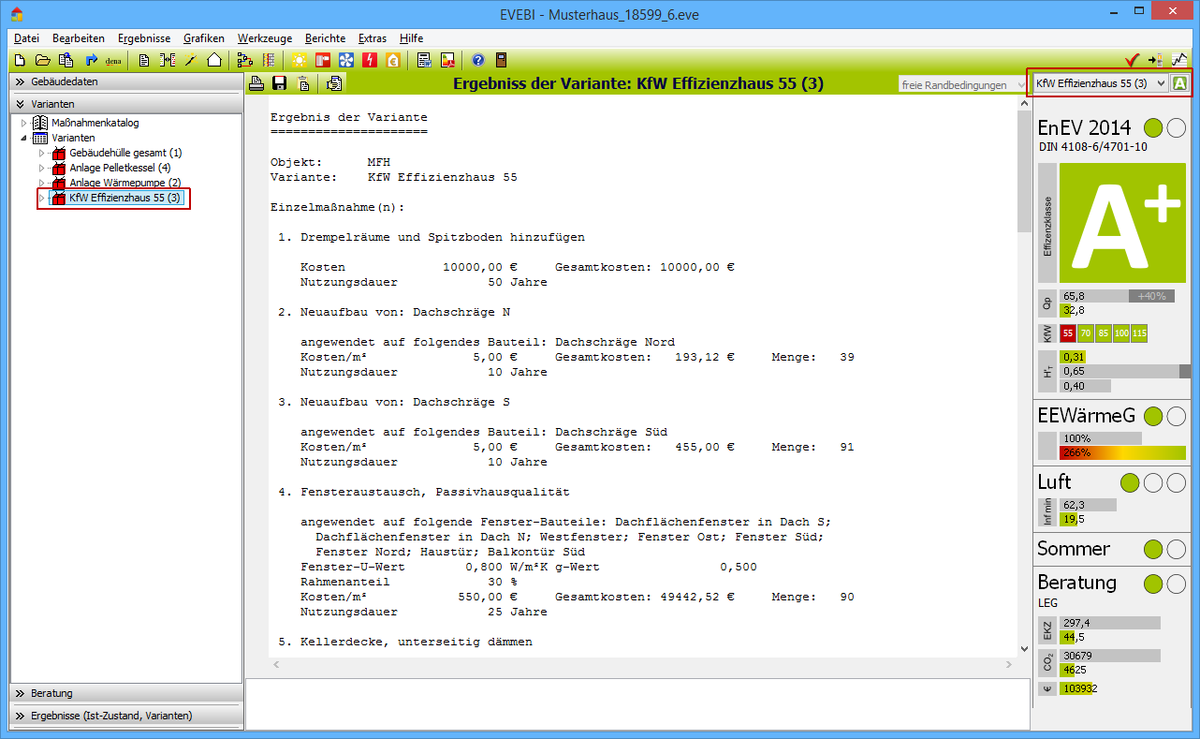Viewport: 1200px width, 739px height.
Task: Expand the Maßnahmenkatalog tree node
Action: [x=24, y=123]
